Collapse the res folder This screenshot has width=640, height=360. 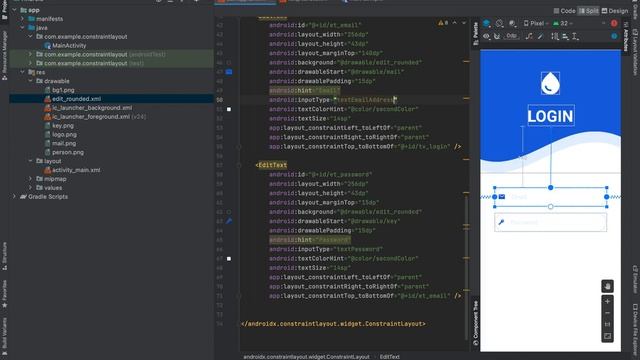pos(22,72)
